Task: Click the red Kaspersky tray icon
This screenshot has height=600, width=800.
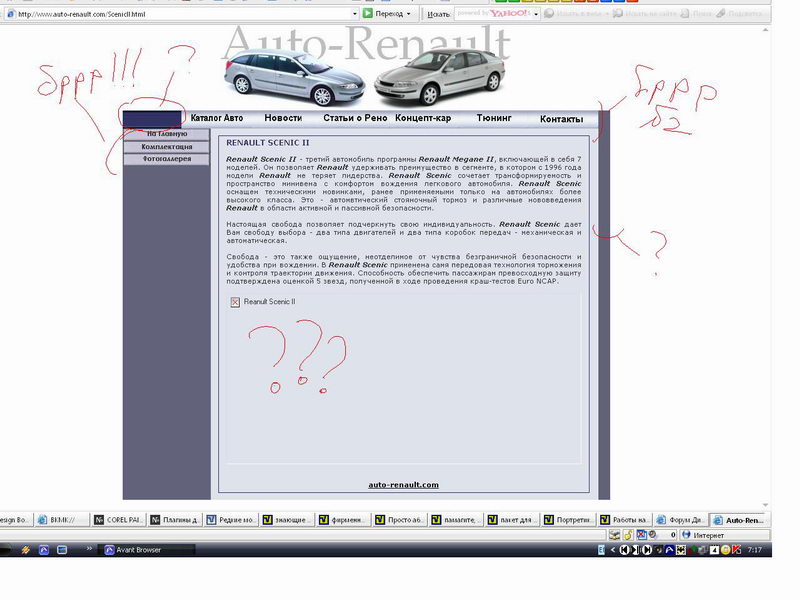Action: click(x=736, y=549)
